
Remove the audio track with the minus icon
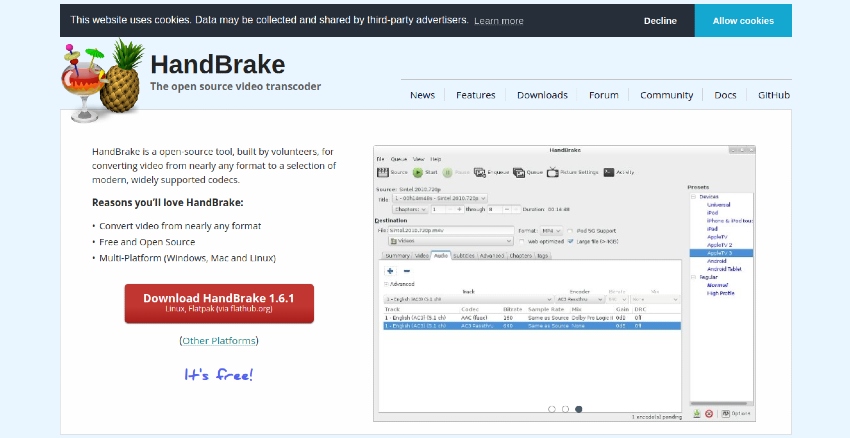coord(407,270)
